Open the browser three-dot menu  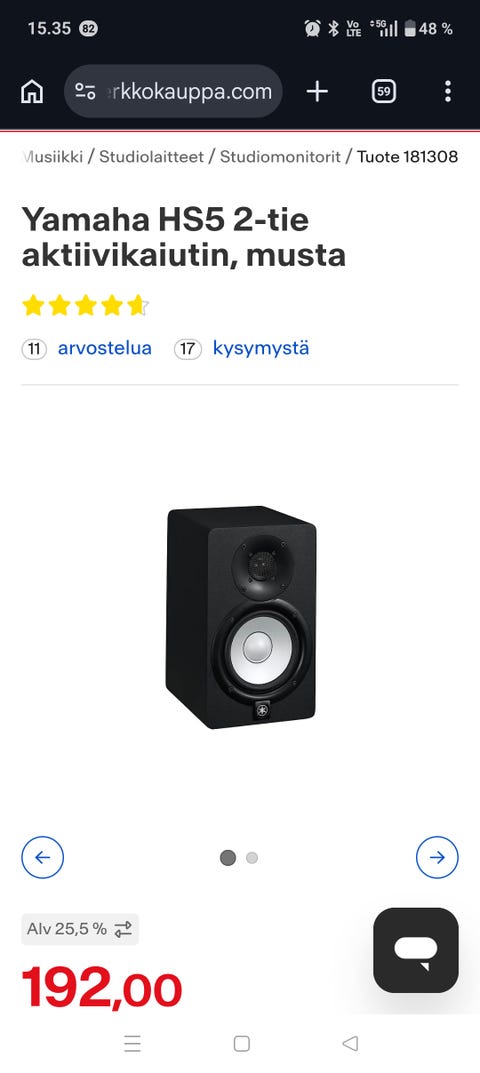[448, 91]
